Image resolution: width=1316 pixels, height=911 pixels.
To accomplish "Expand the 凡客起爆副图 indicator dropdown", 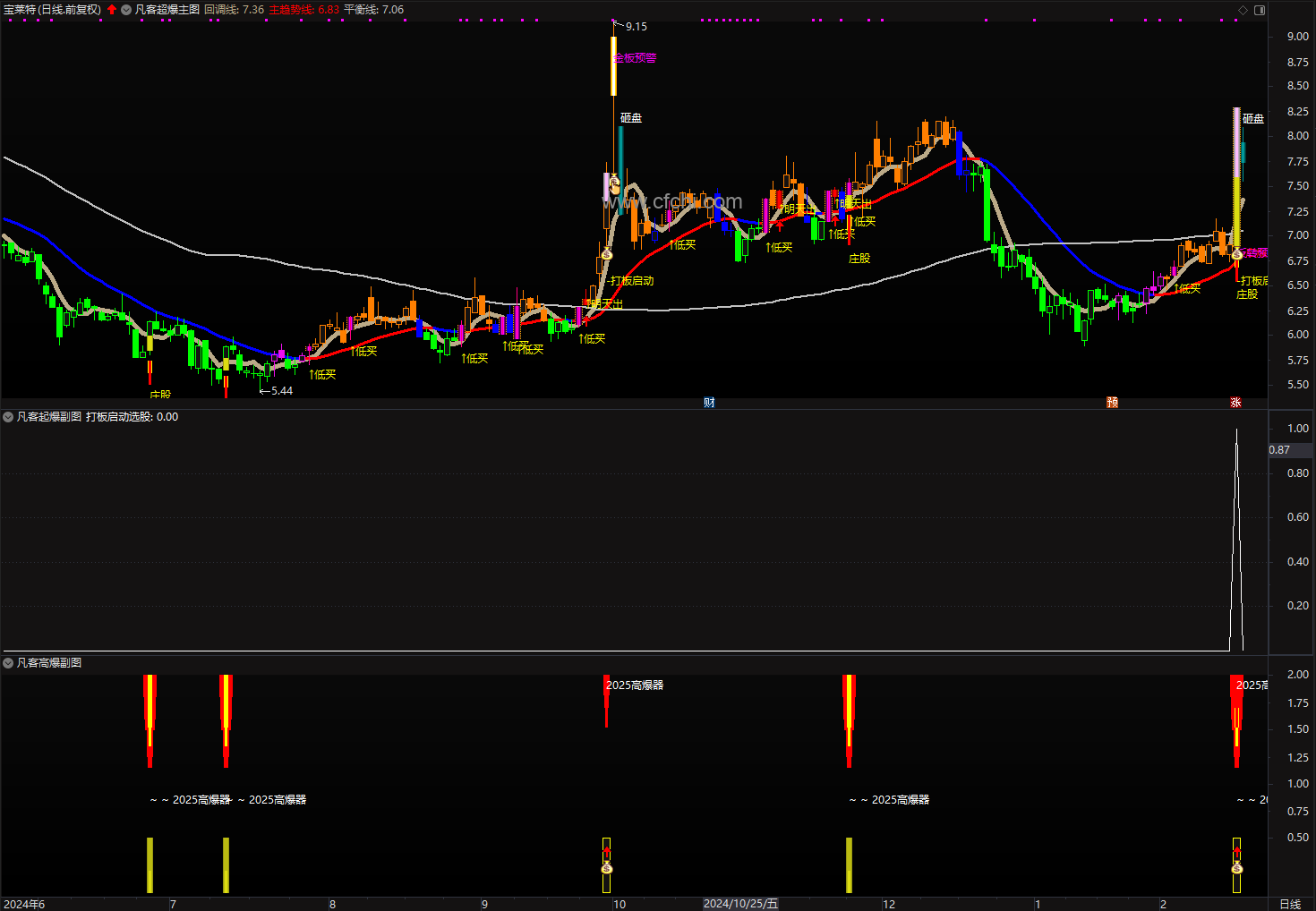I will 8,417.
